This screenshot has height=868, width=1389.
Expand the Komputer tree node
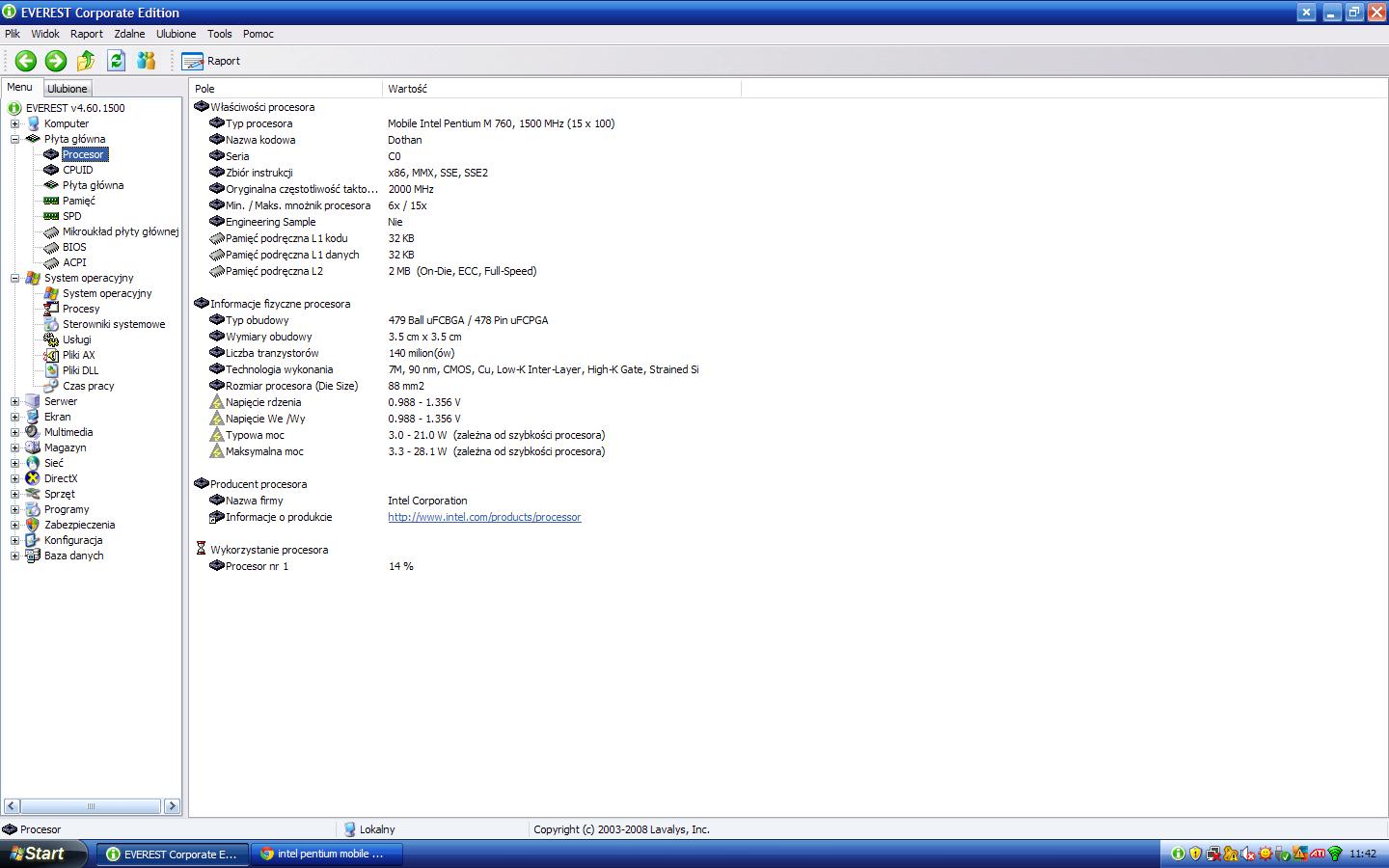pyautogui.click(x=14, y=123)
